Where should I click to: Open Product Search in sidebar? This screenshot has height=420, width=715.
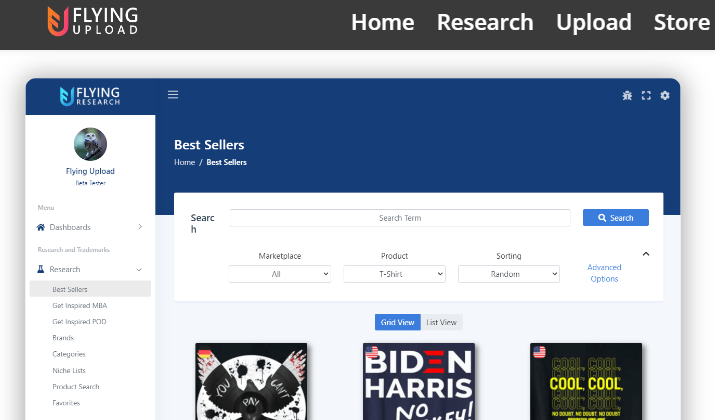(x=76, y=386)
